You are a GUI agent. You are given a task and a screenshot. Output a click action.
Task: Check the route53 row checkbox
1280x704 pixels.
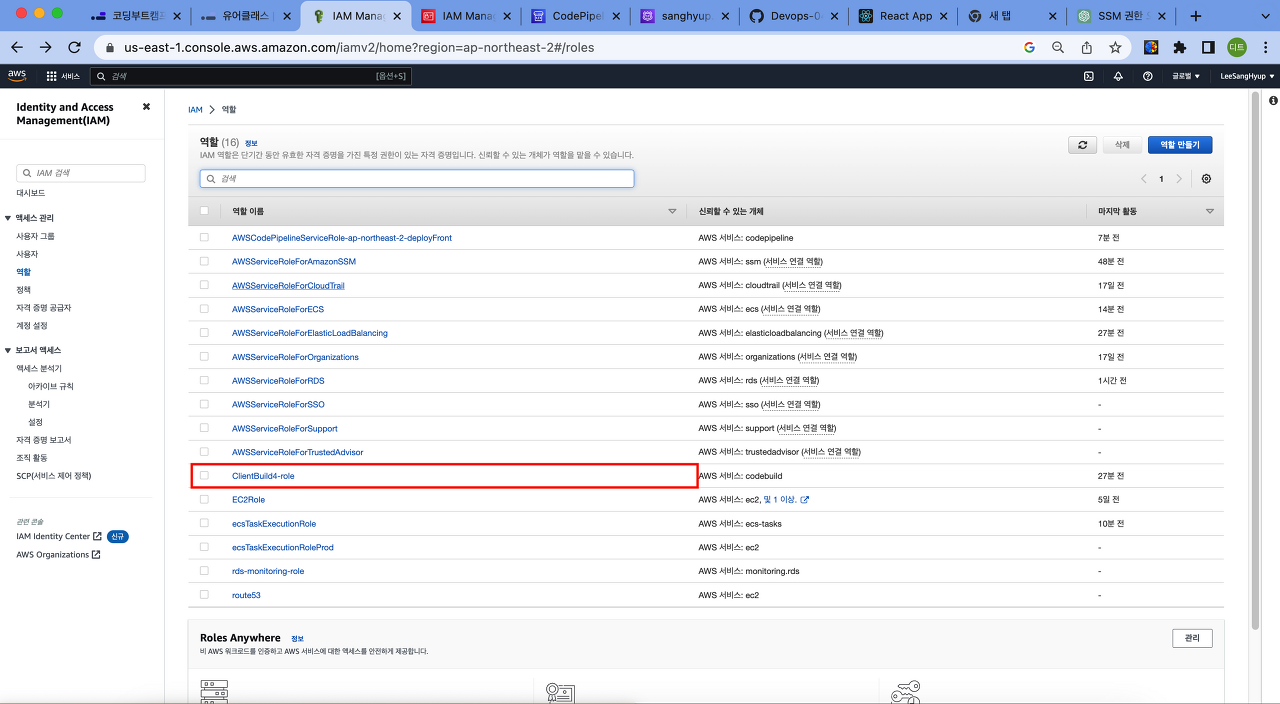tap(204, 594)
